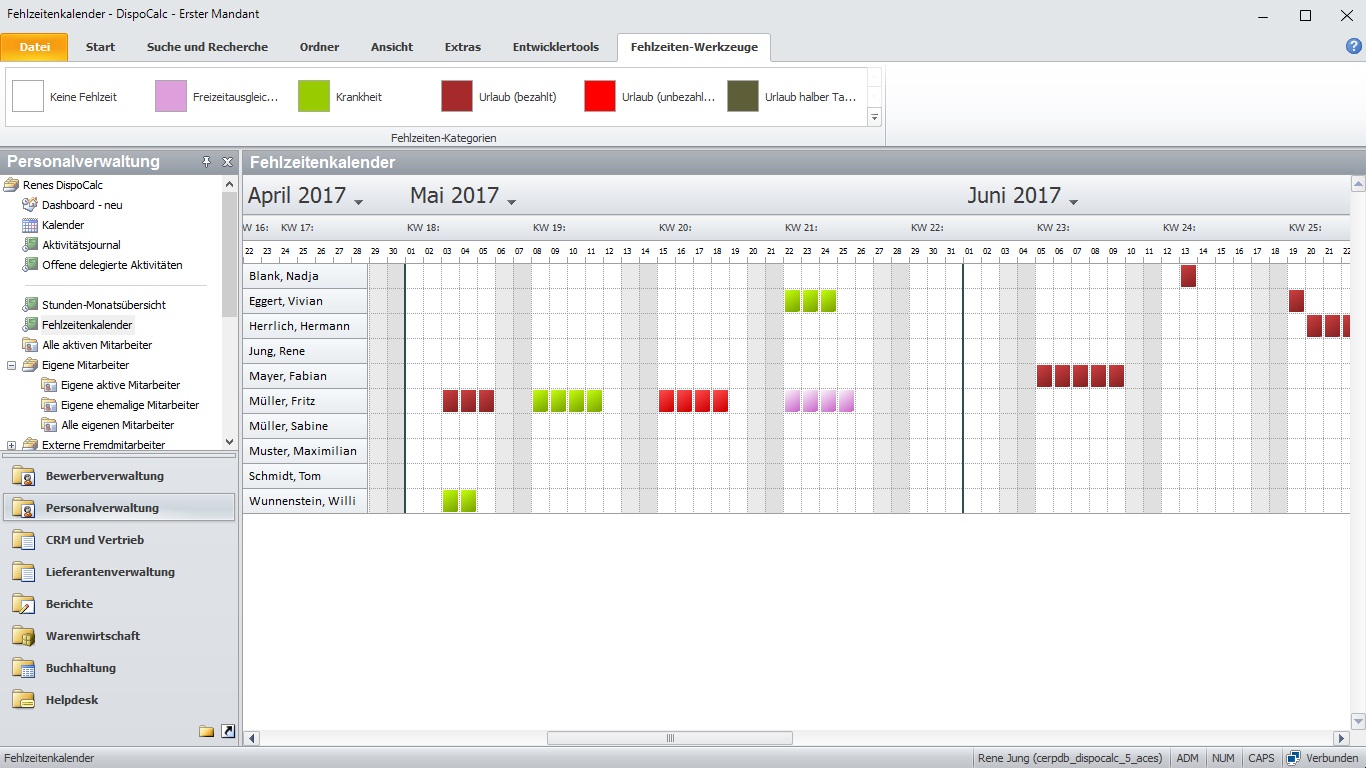Viewport: 1366px width, 768px height.
Task: Switch to the Ansicht ribbon tab
Action: [x=391, y=47]
